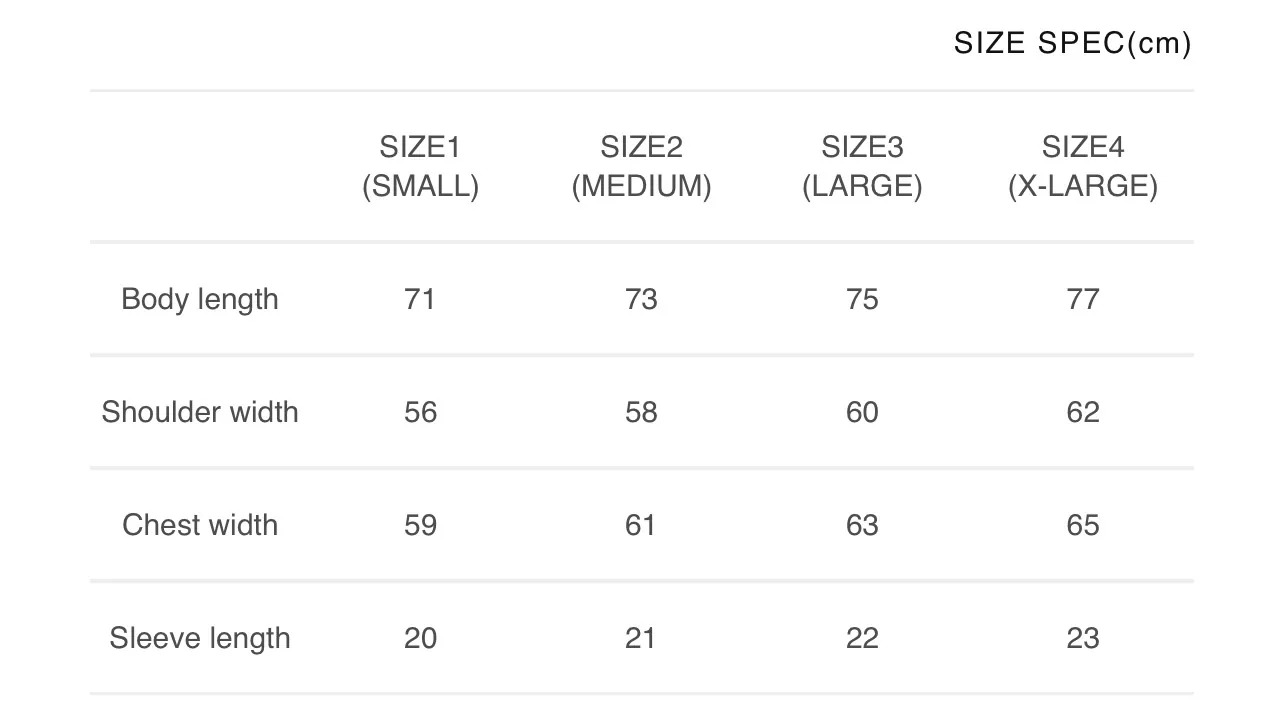1284x724 pixels.
Task: Click chest width value 59 for Small
Action: tap(420, 525)
